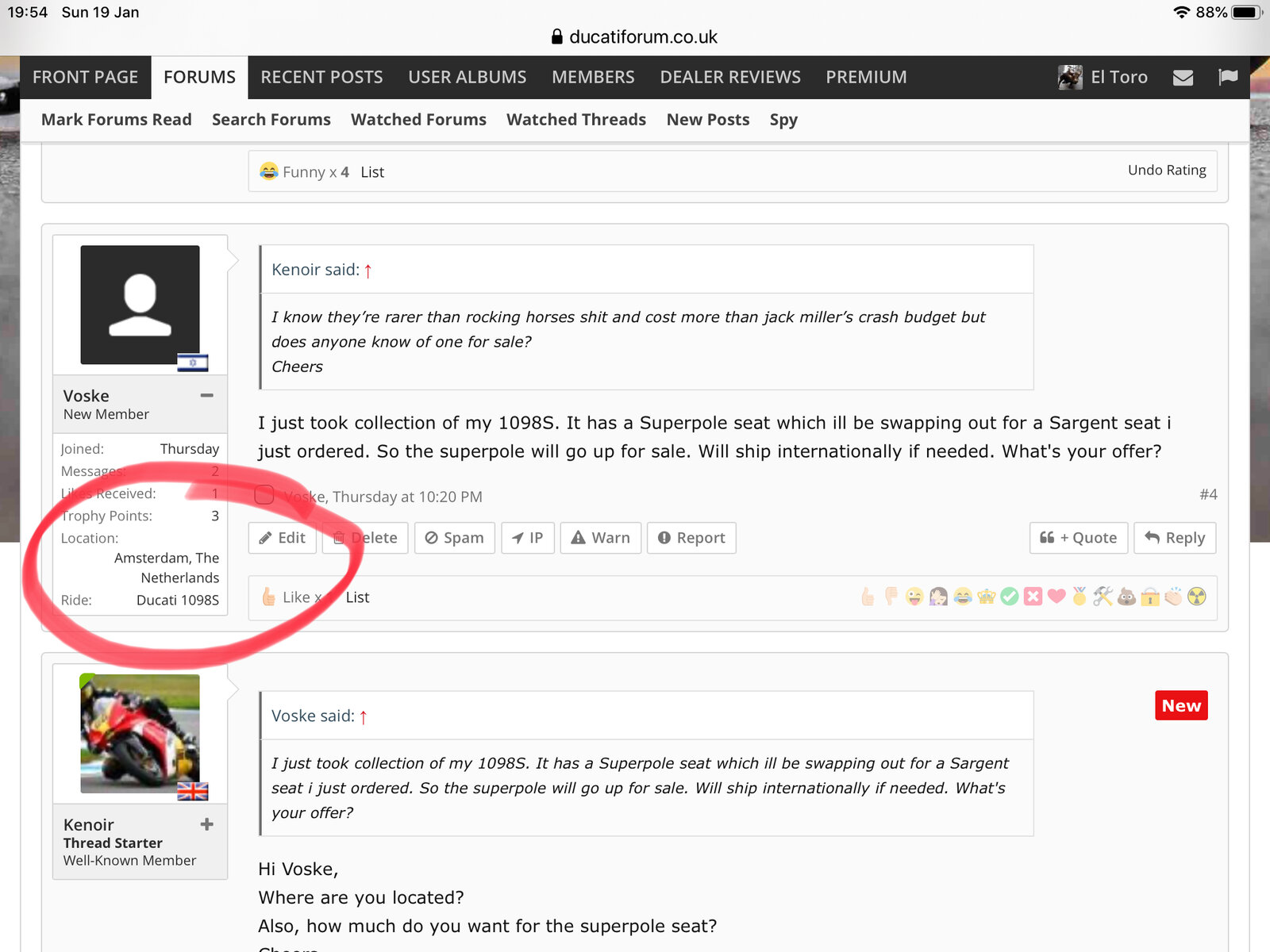Click the Undo Rating link
Image resolution: width=1270 pixels, height=952 pixels.
tap(1166, 170)
